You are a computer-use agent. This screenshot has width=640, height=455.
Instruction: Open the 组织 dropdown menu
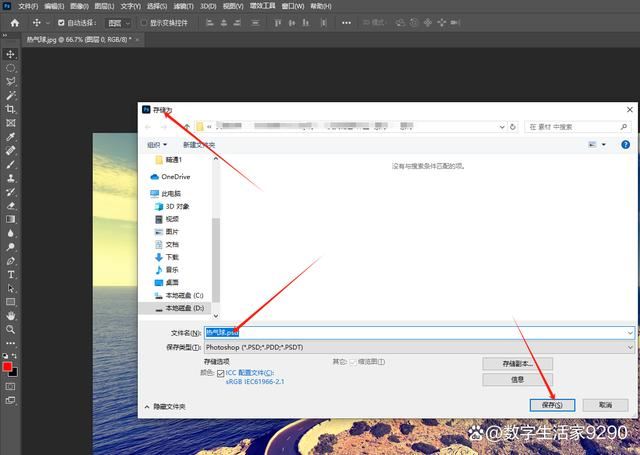(157, 145)
